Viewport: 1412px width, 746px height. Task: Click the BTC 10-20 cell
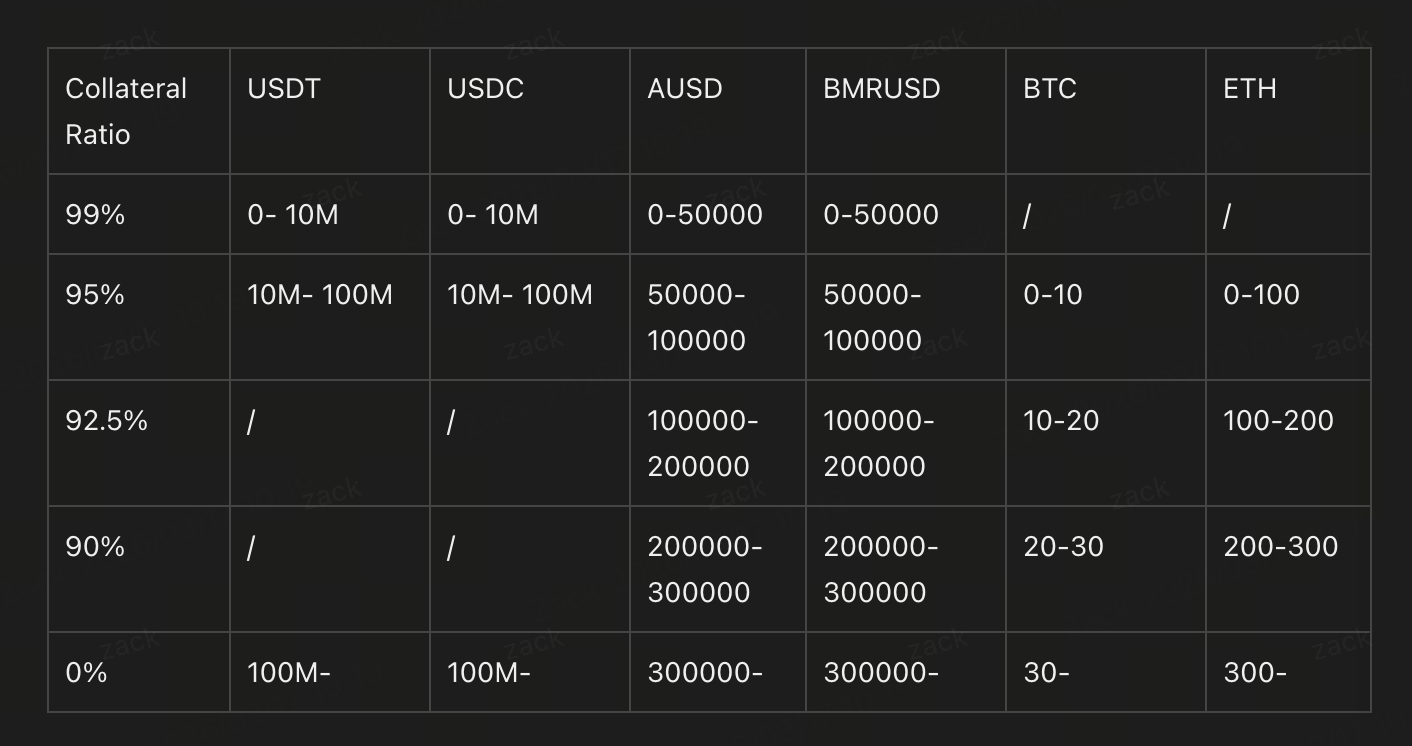click(x=1060, y=421)
